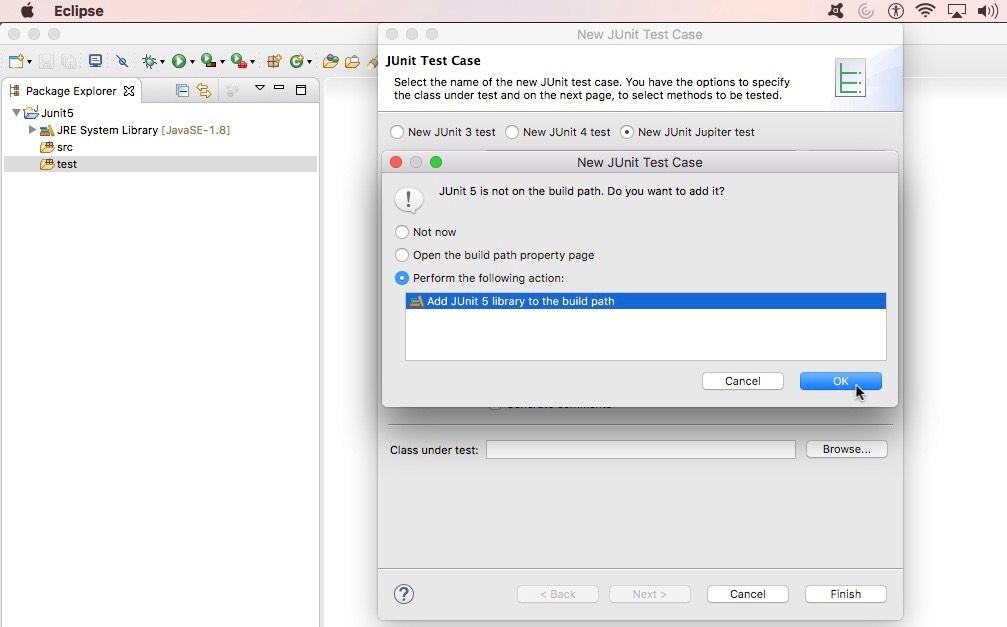Image resolution: width=1007 pixels, height=627 pixels.
Task: Click the help question mark icon
Action: tap(403, 594)
